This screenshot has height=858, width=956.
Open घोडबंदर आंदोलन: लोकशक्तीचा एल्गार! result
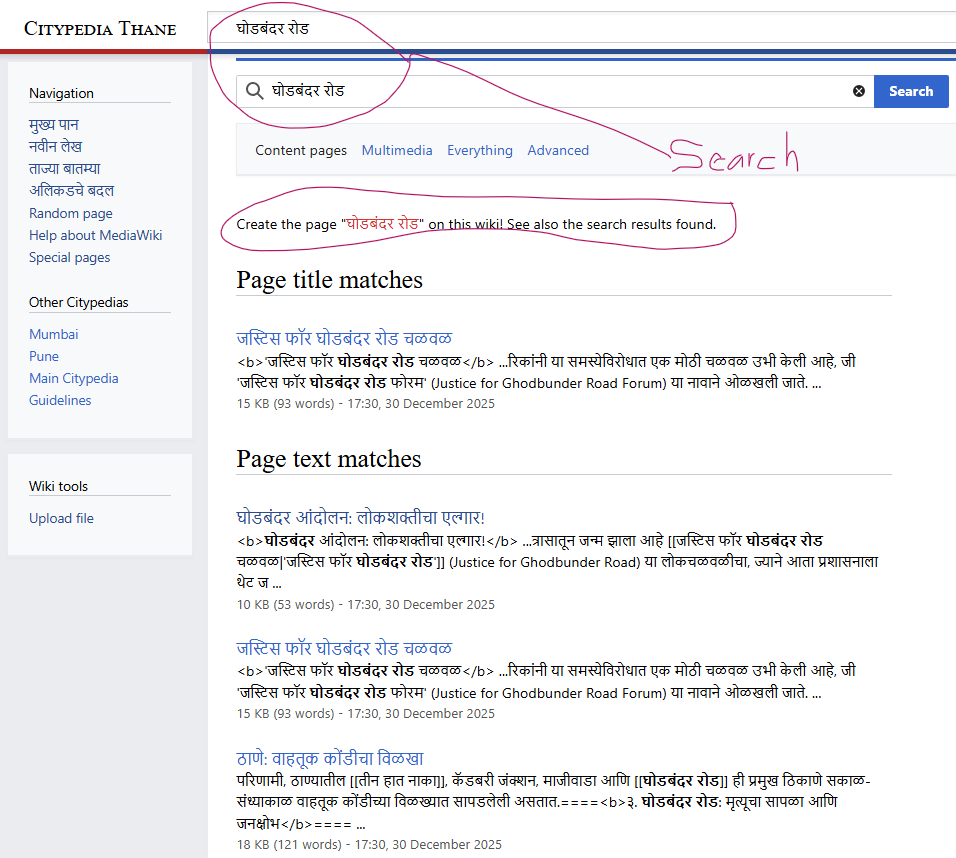point(360,517)
